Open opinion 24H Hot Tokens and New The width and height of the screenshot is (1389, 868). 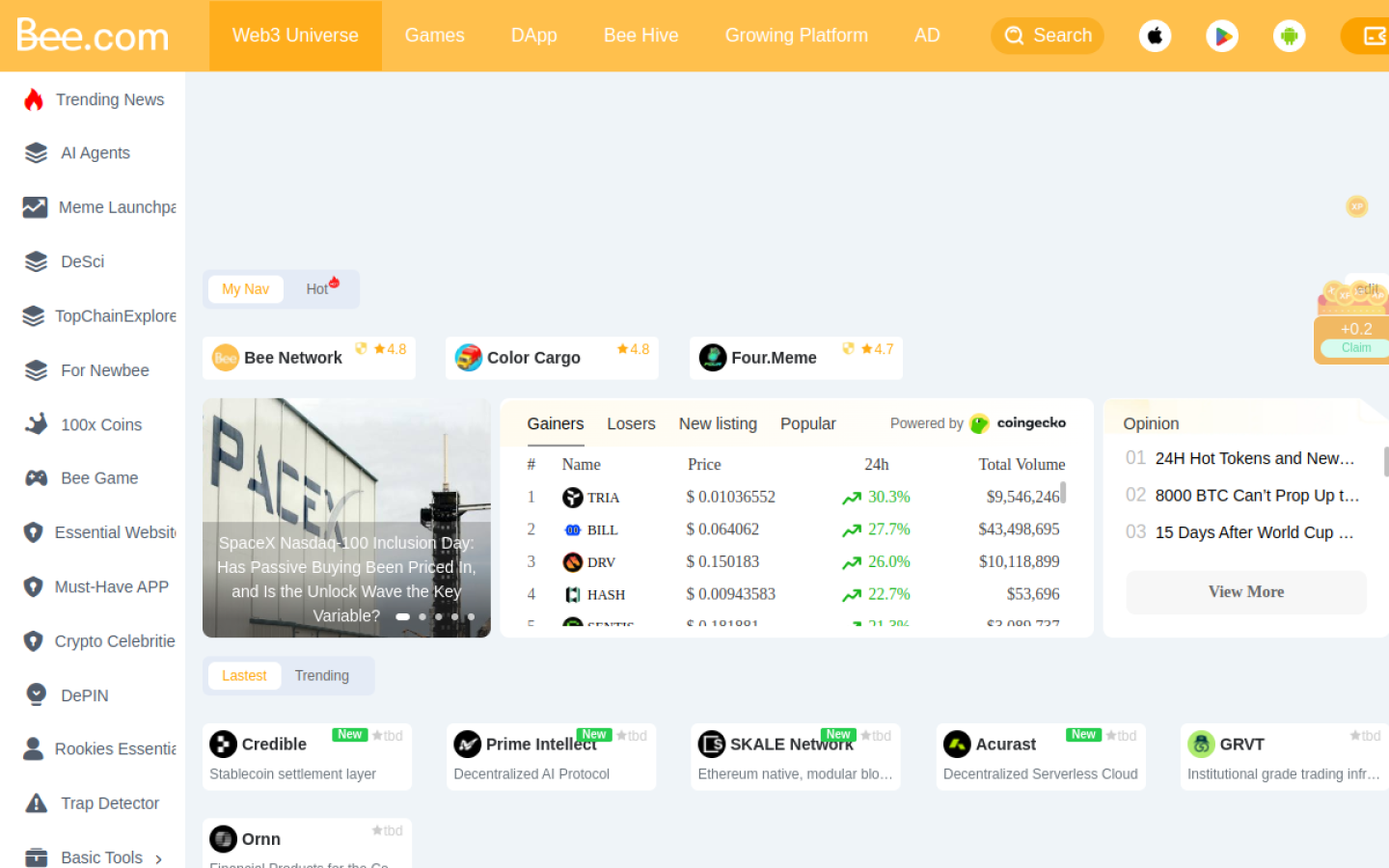1255,459
